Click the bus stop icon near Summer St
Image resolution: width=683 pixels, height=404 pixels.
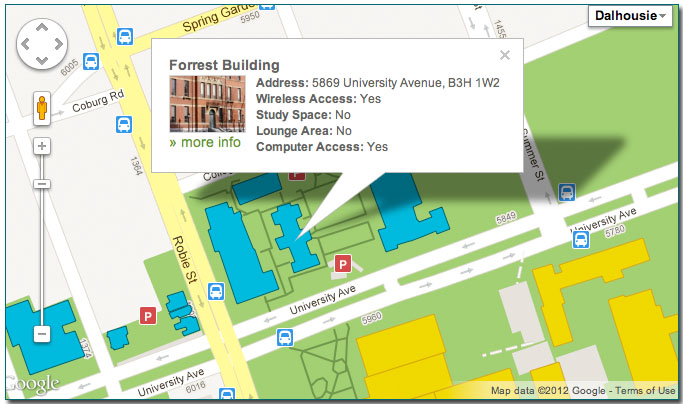coord(567,192)
